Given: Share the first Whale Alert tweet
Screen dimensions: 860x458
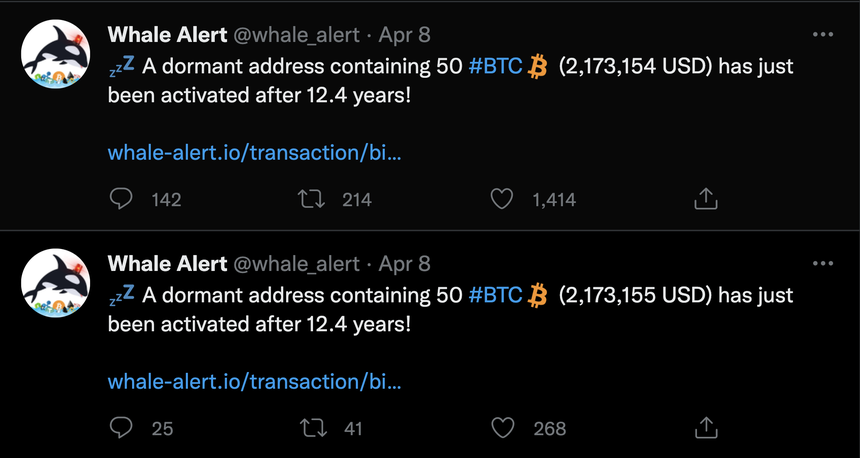Looking at the screenshot, I should pos(706,199).
